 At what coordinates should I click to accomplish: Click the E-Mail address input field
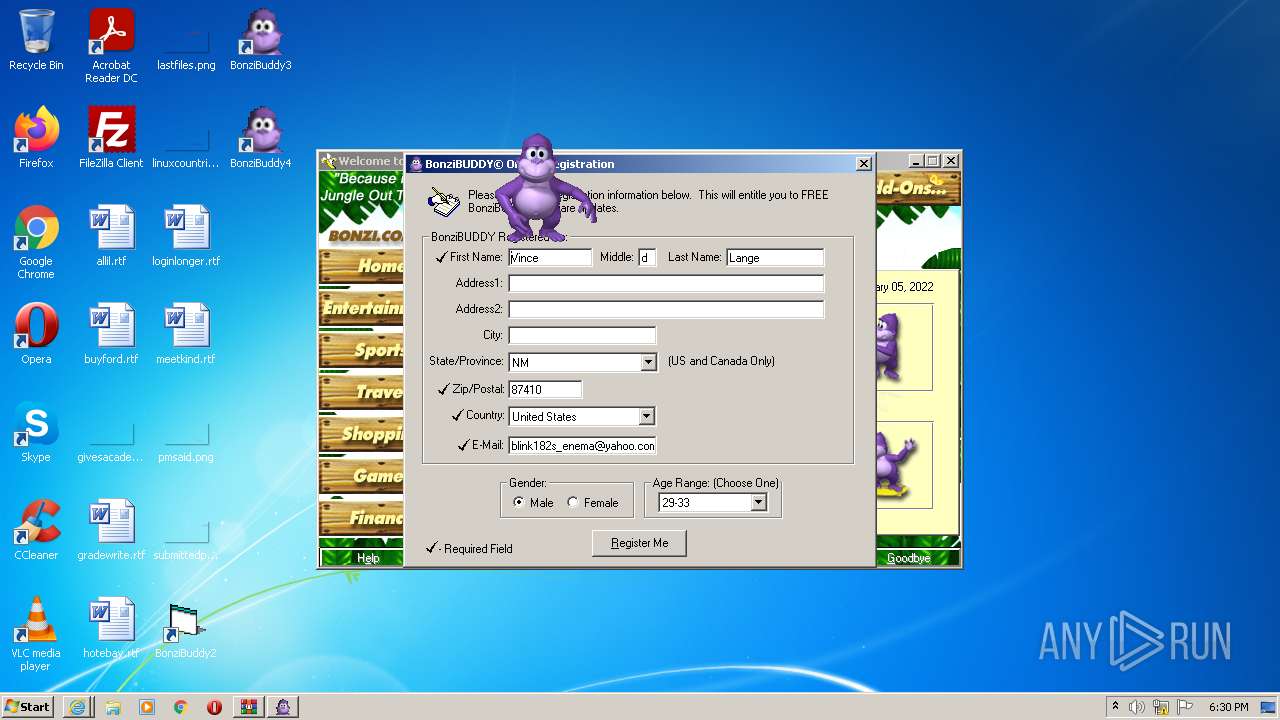coord(582,446)
